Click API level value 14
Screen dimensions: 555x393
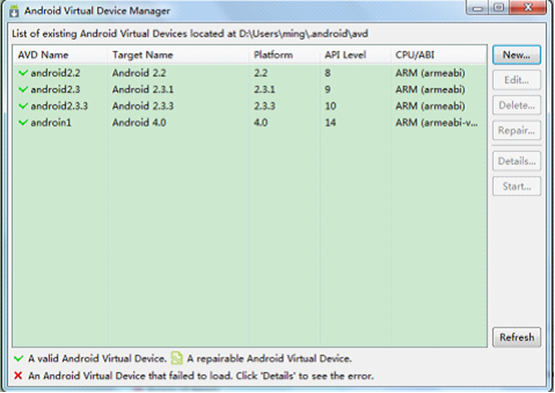(x=331, y=123)
